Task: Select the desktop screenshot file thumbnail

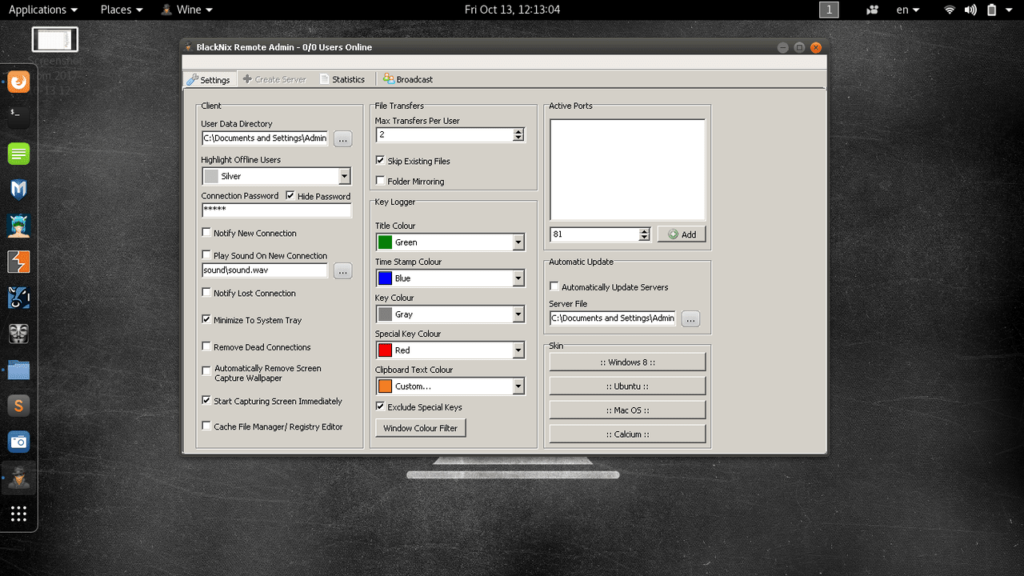Action: click(55, 39)
